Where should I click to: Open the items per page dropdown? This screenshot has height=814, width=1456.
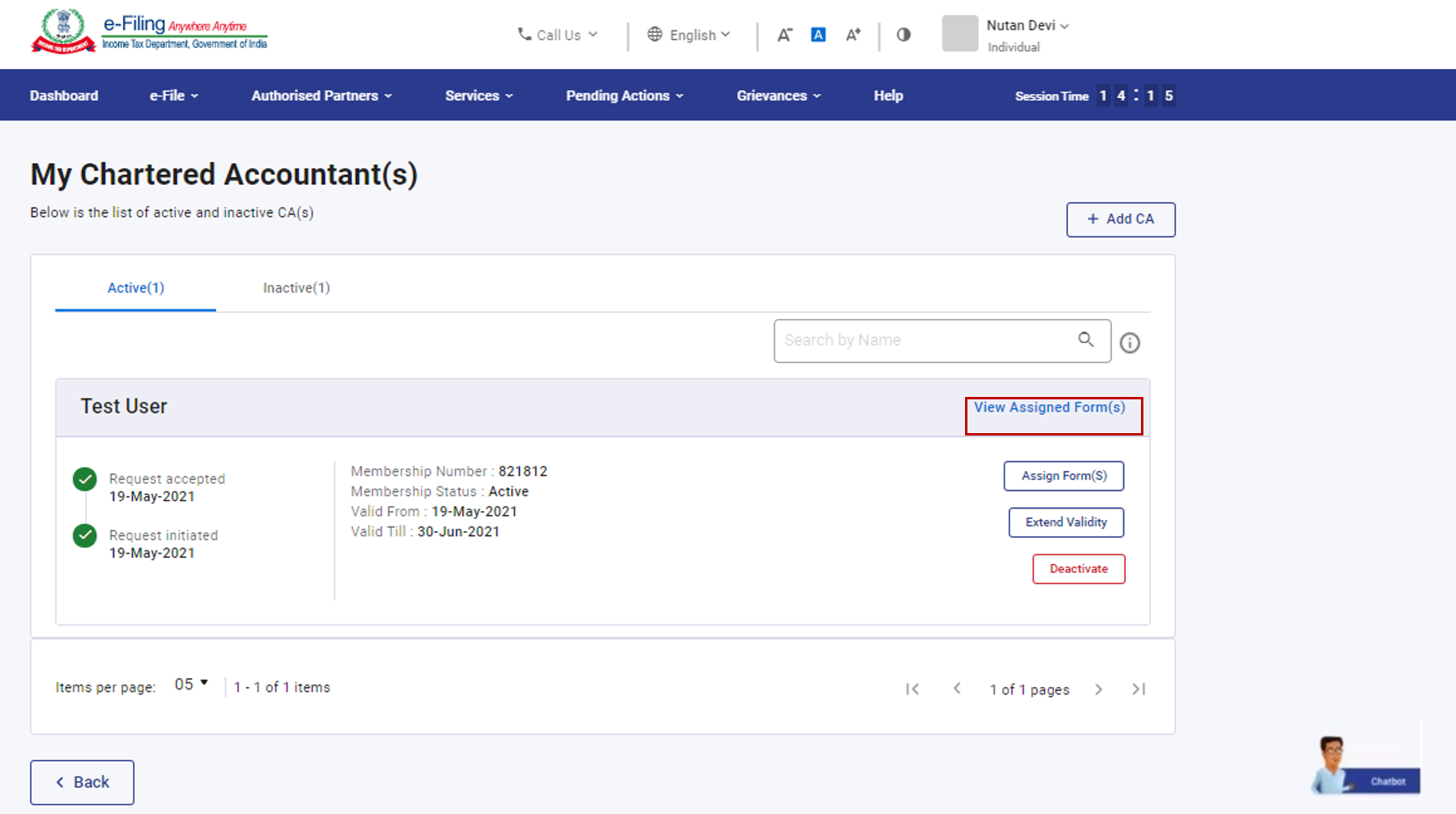pyautogui.click(x=191, y=685)
